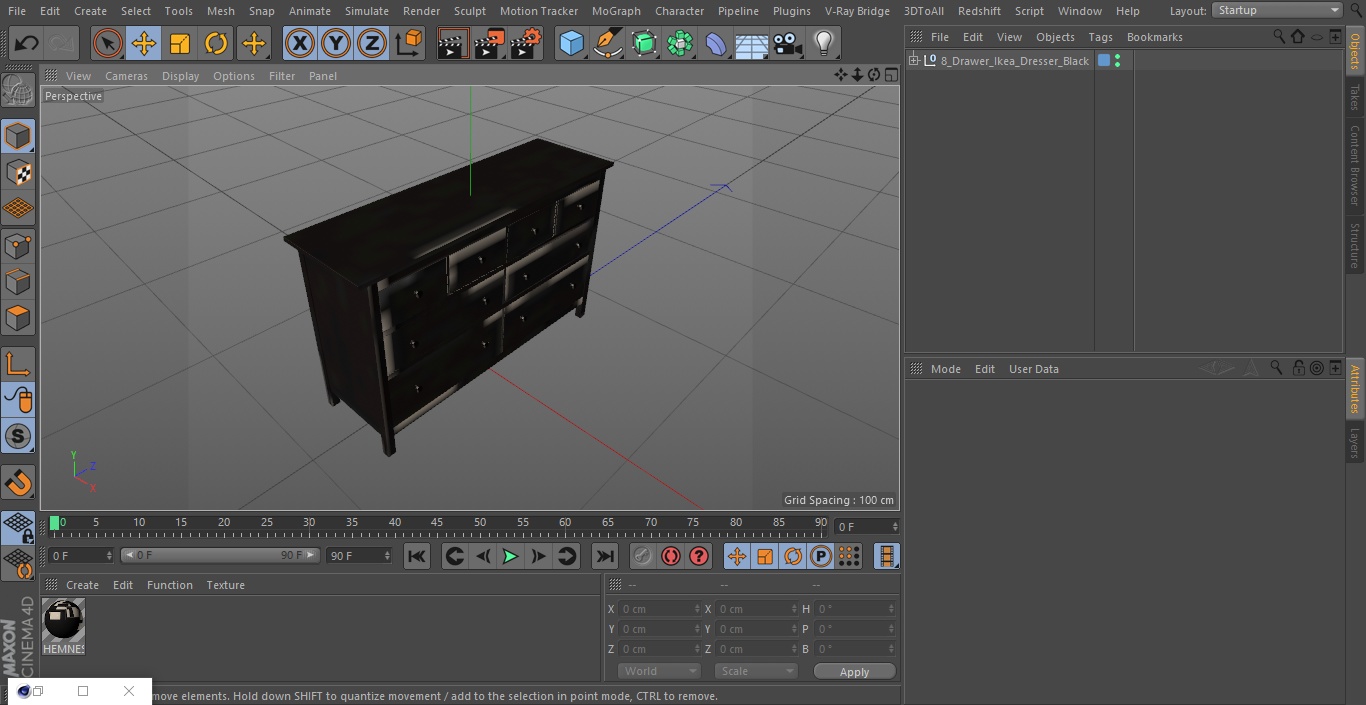
Task: Enable the Axis mode icon
Action: (x=18, y=364)
